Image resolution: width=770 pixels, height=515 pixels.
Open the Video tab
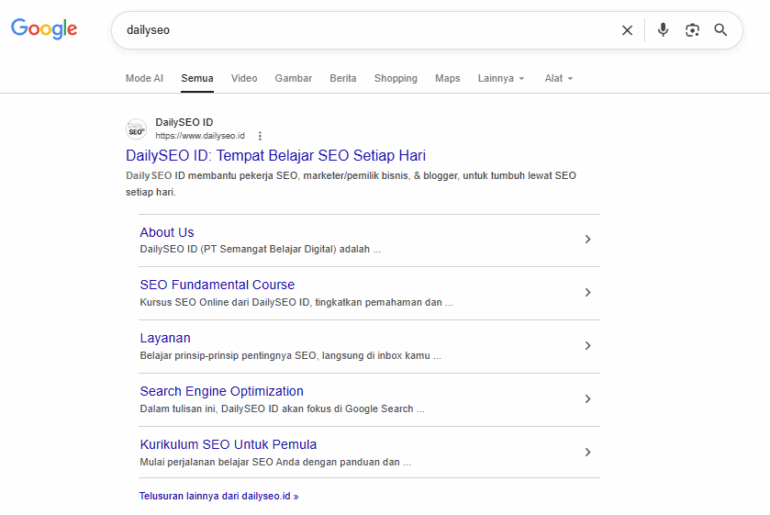[x=244, y=79]
